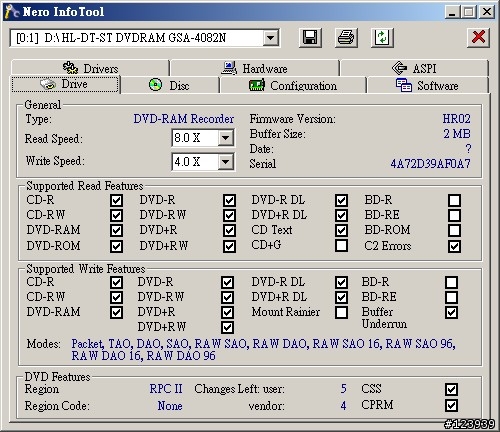
Task: Toggle BD-ROM read checkbox
Action: (x=455, y=230)
